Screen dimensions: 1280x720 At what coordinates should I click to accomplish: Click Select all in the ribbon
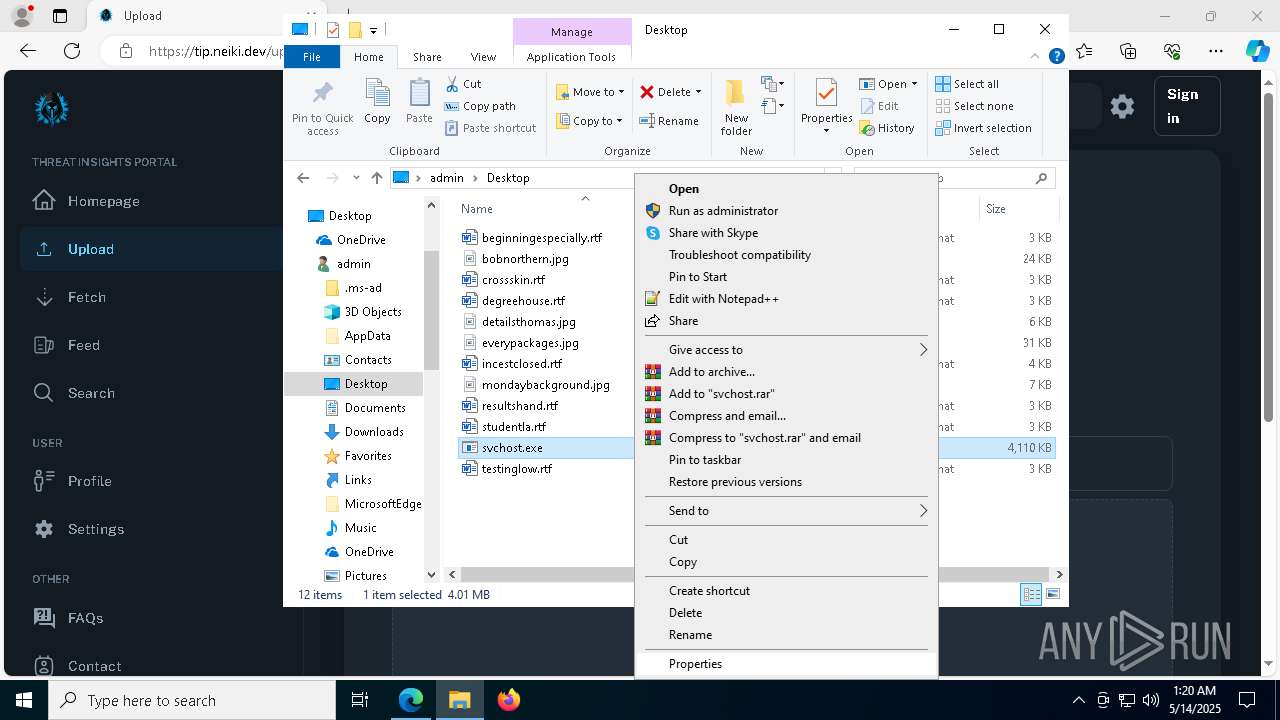[967, 84]
